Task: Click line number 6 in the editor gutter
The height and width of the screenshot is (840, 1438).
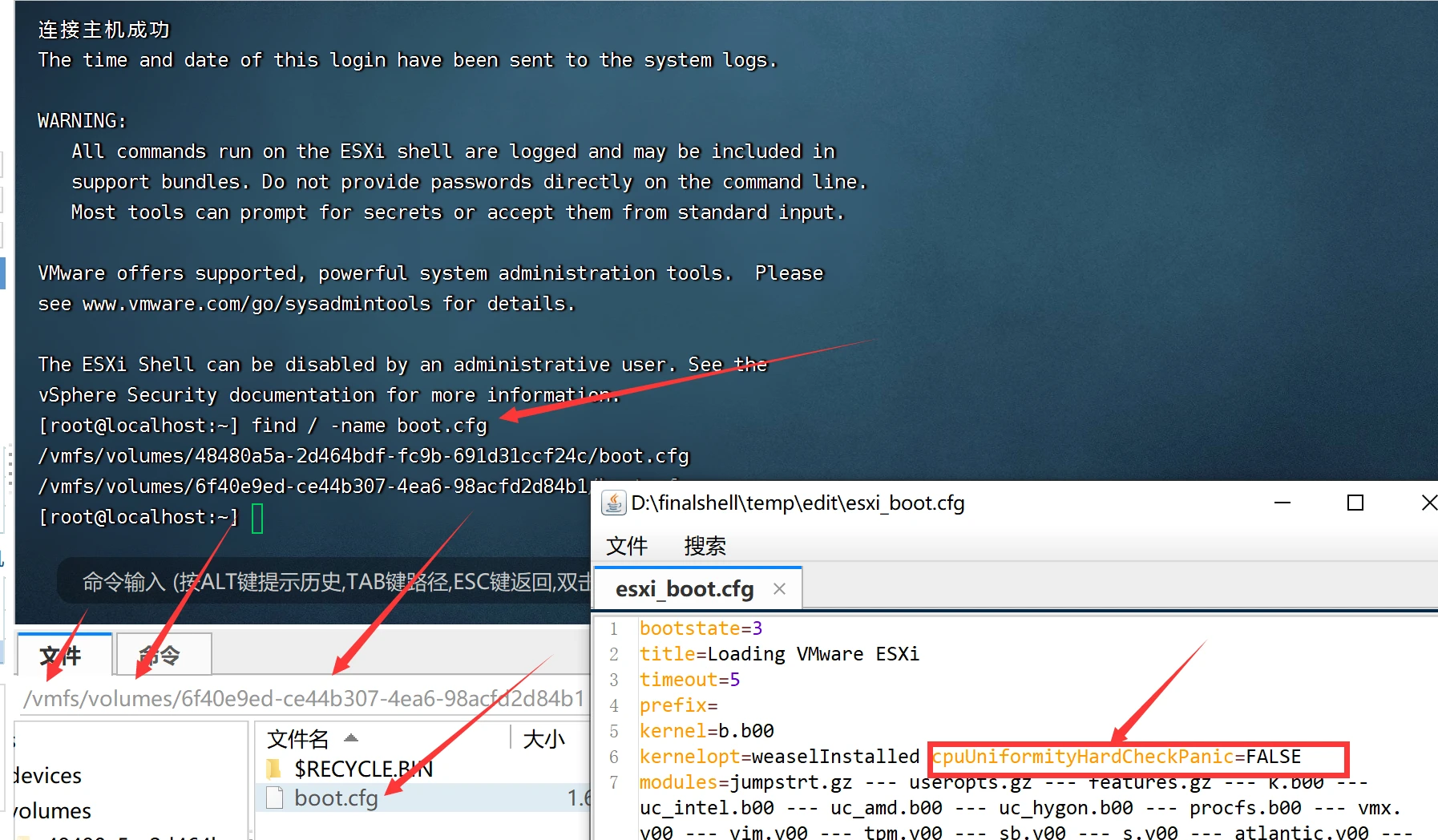Action: click(614, 757)
